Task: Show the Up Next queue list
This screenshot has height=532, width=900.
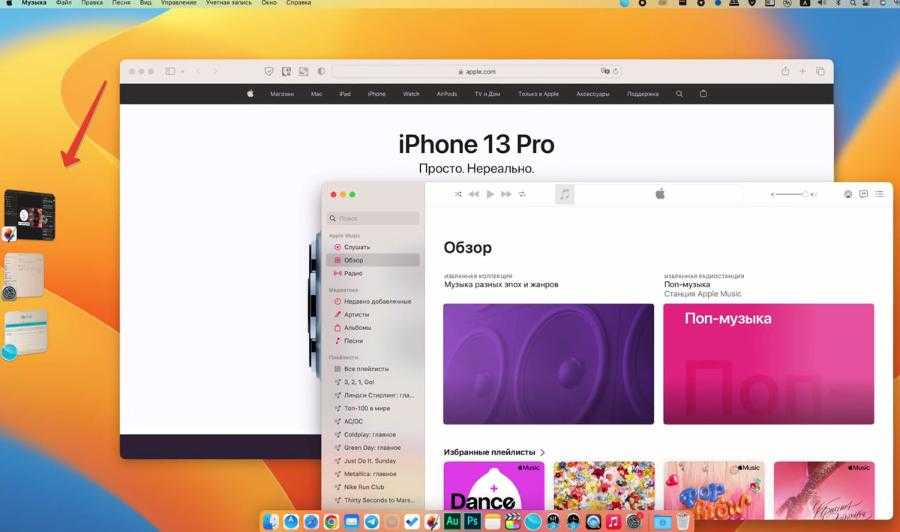Action: (878, 194)
